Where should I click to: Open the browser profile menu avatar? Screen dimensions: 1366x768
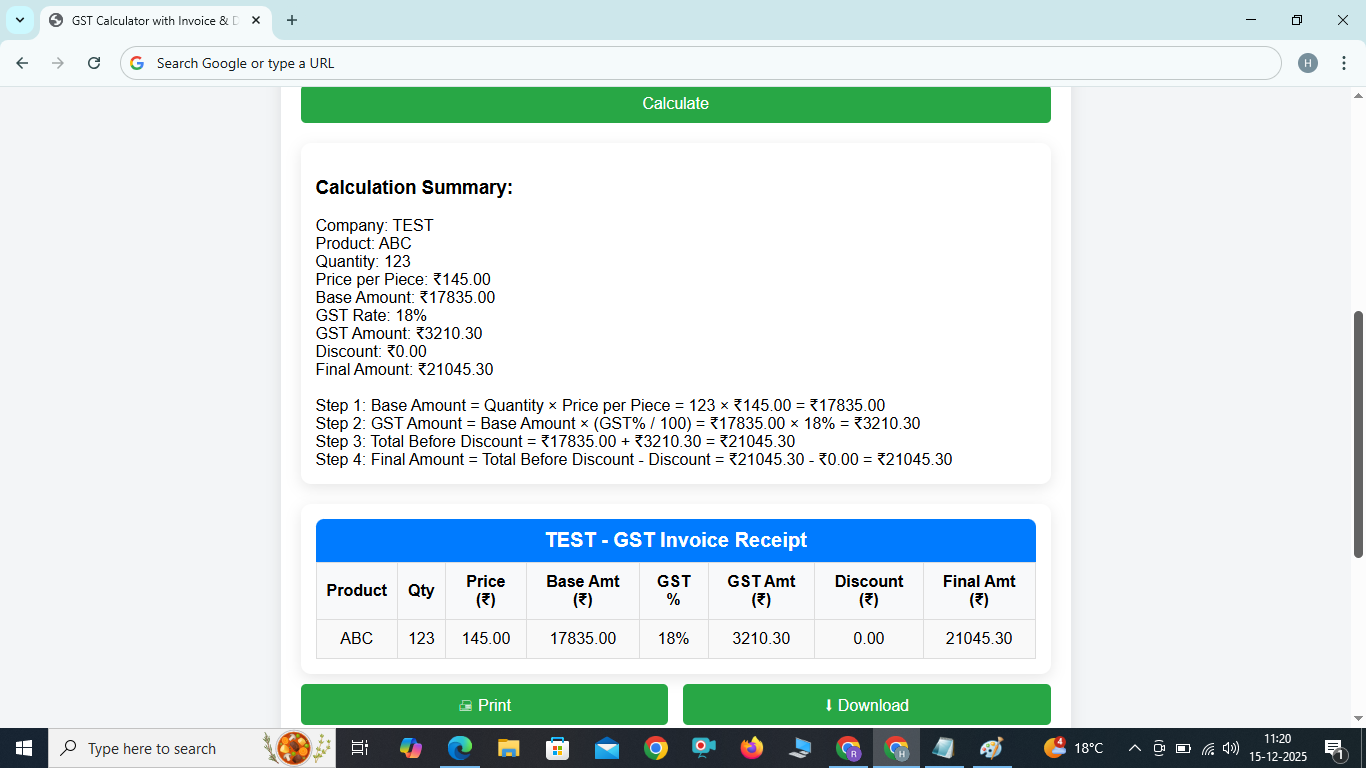point(1308,62)
